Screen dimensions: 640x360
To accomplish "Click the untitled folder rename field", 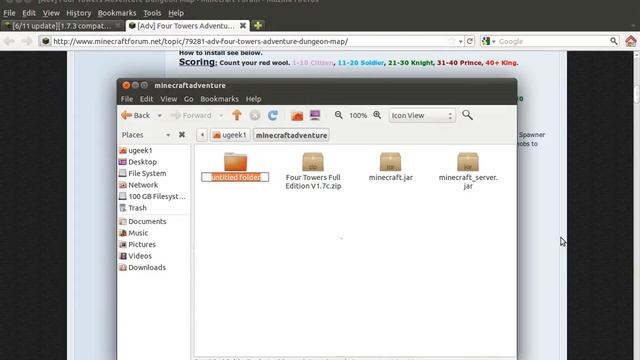I will [235, 177].
